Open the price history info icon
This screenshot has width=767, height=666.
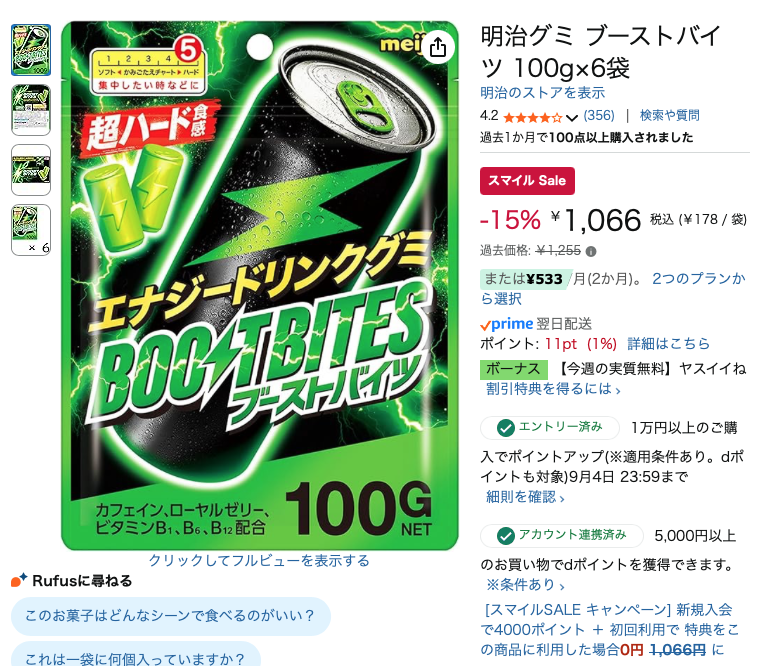coord(591,252)
